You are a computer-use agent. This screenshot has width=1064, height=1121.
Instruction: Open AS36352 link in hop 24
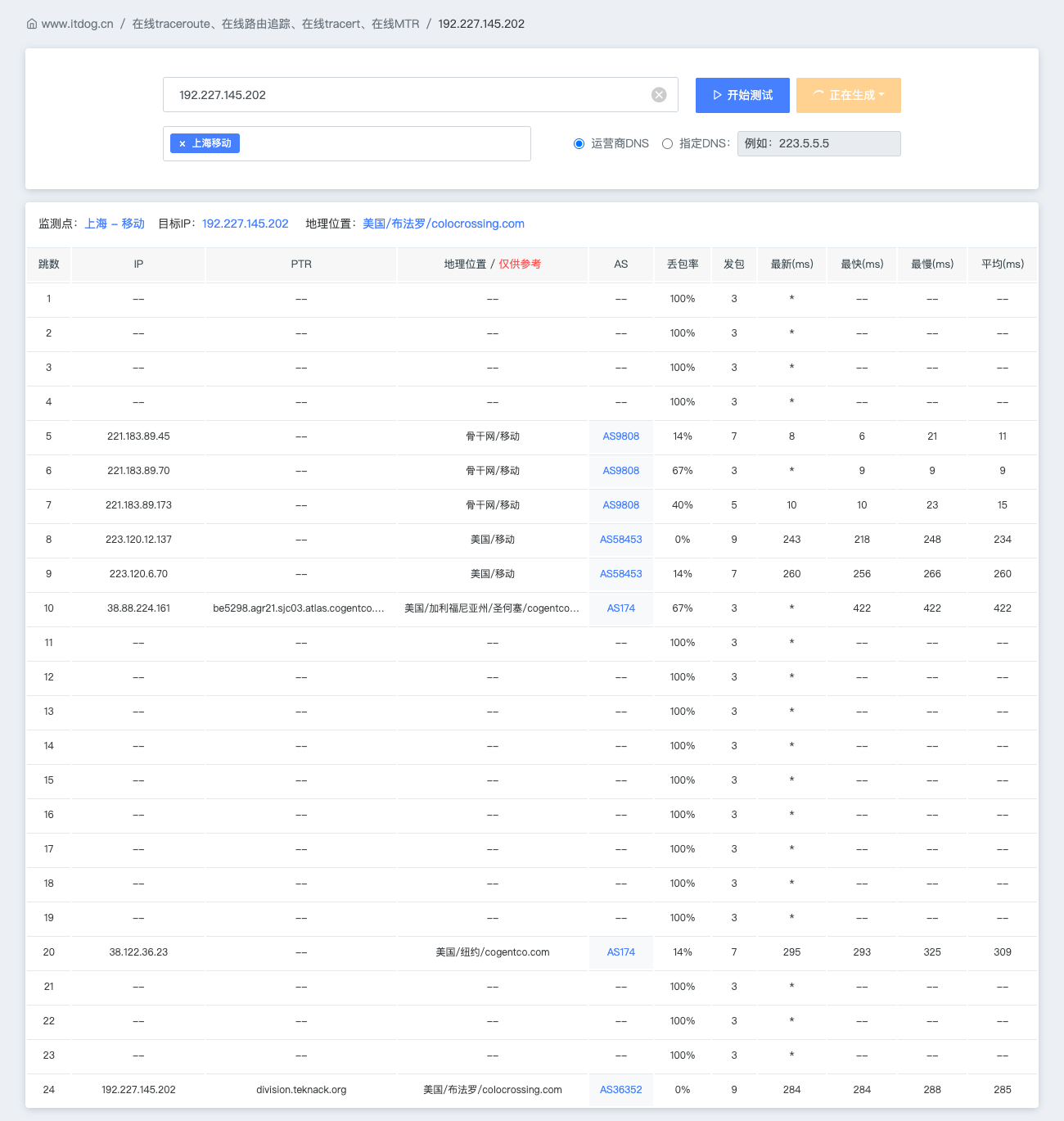pos(621,1090)
